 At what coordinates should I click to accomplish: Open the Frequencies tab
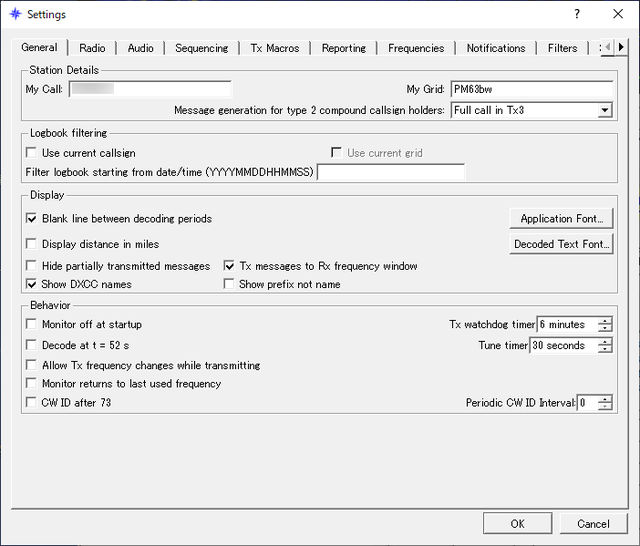(416, 48)
